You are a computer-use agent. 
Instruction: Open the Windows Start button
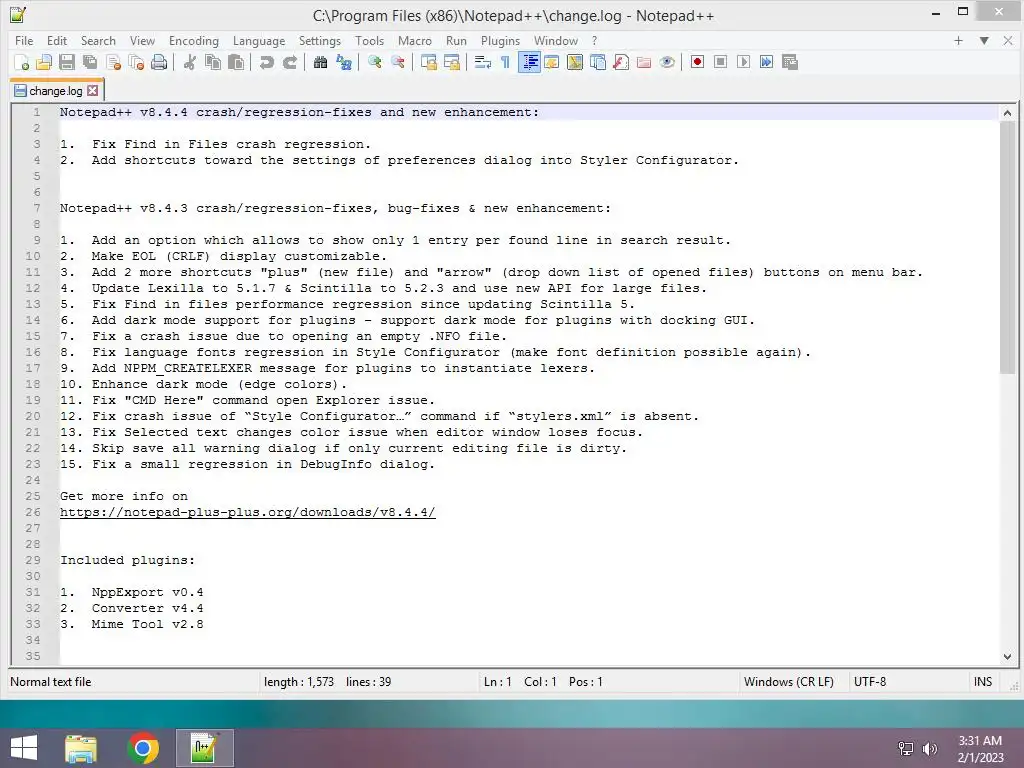(x=24, y=748)
